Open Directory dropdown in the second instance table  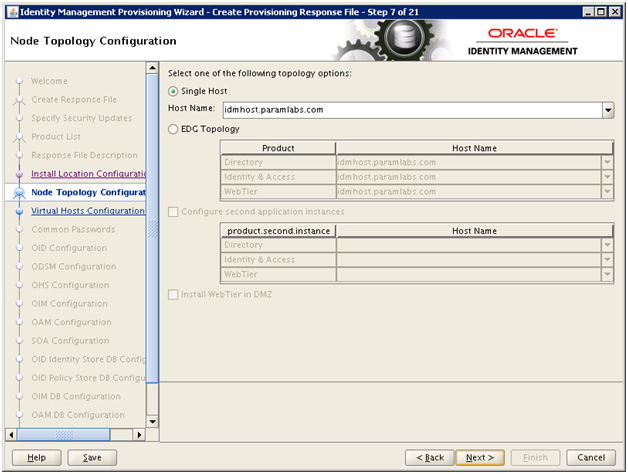tap(607, 245)
